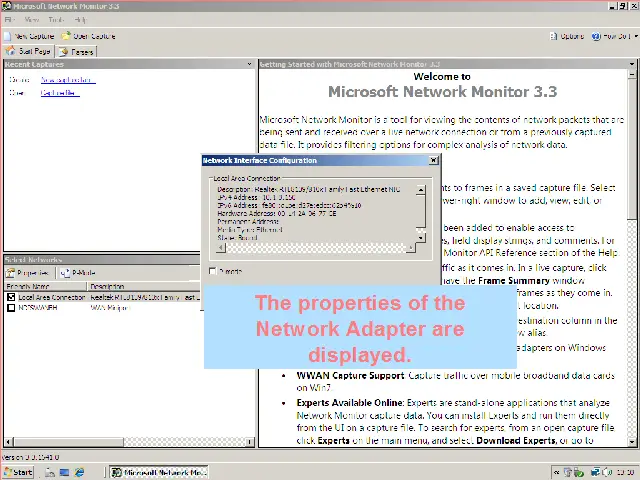
Task: Expand the How Do I dropdown
Action: (x=613, y=36)
